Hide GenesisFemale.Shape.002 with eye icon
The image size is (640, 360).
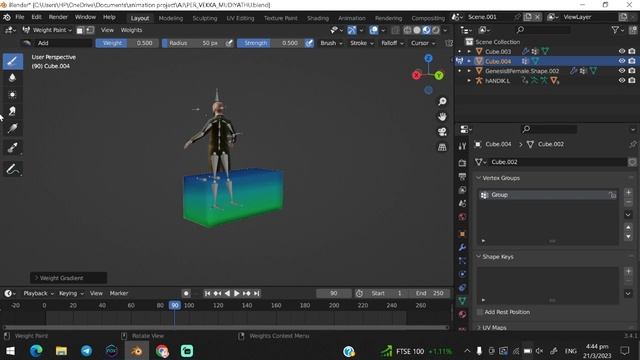(622, 71)
